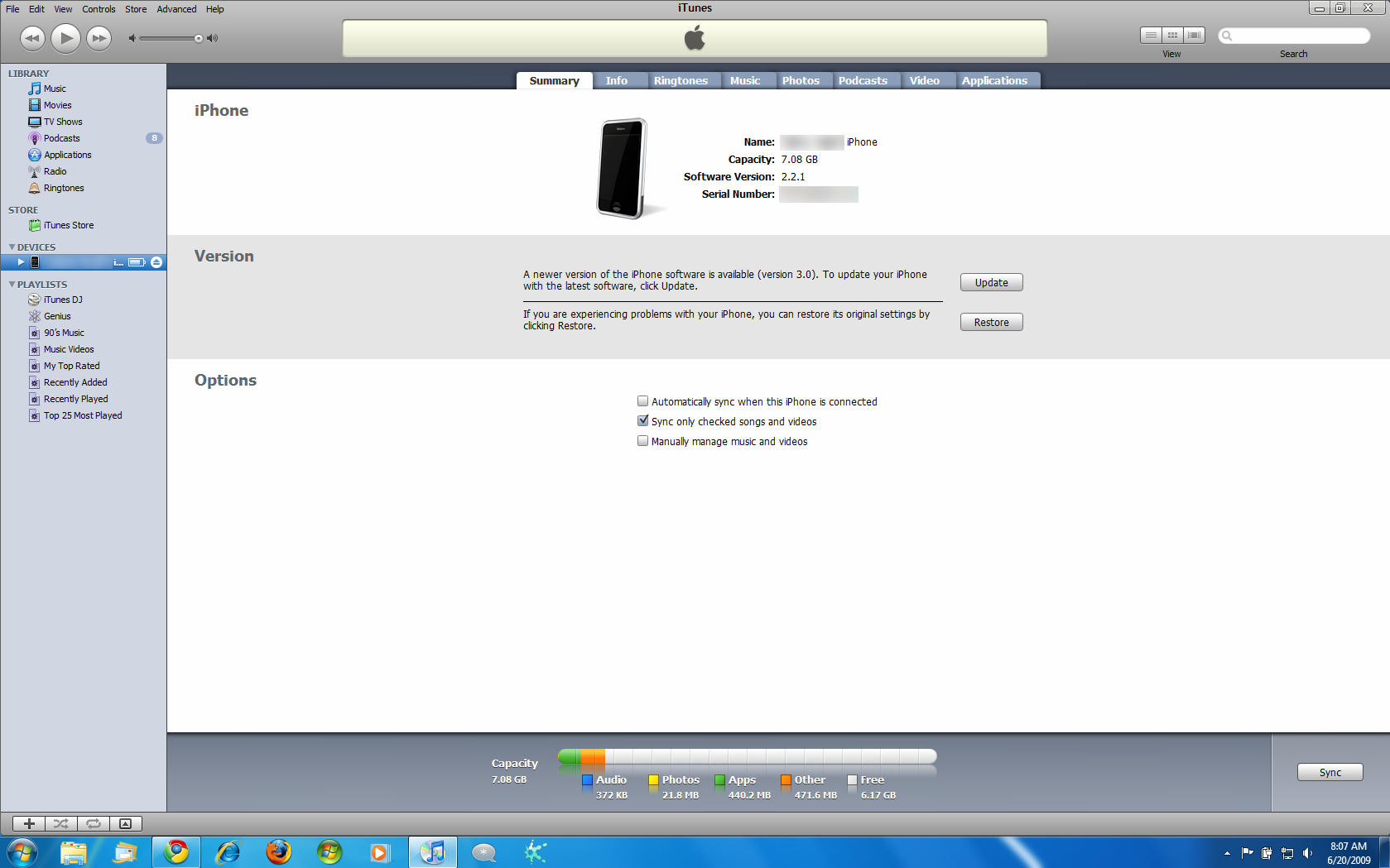The width and height of the screenshot is (1390, 868).
Task: Toggle the repeat button
Action: pyautogui.click(x=94, y=823)
